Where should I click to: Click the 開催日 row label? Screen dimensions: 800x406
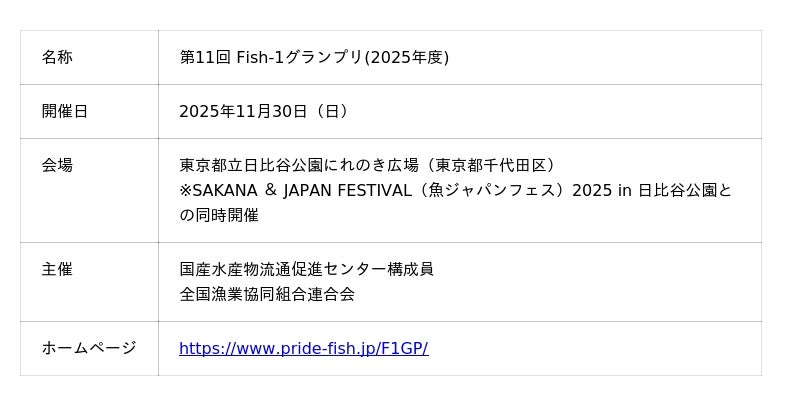[65, 112]
